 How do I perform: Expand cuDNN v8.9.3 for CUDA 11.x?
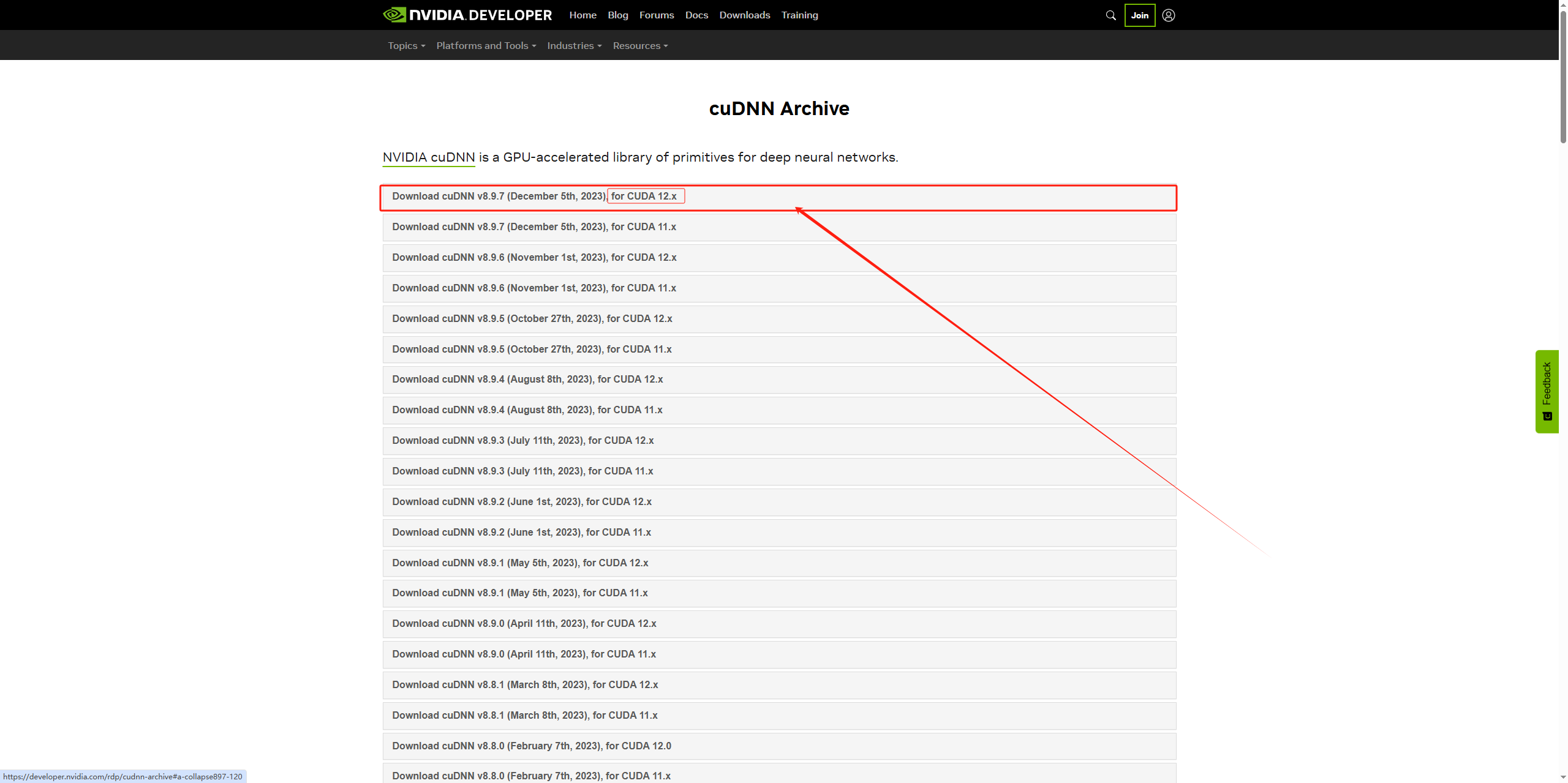click(779, 471)
